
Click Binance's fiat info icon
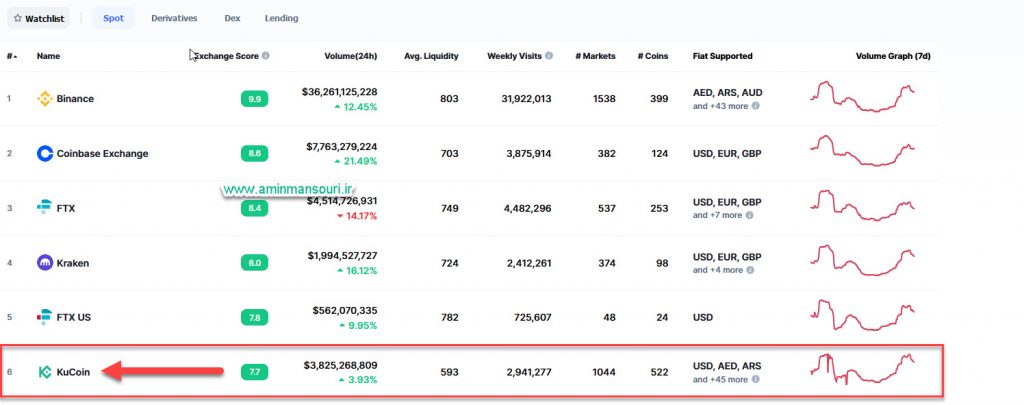coord(756,106)
